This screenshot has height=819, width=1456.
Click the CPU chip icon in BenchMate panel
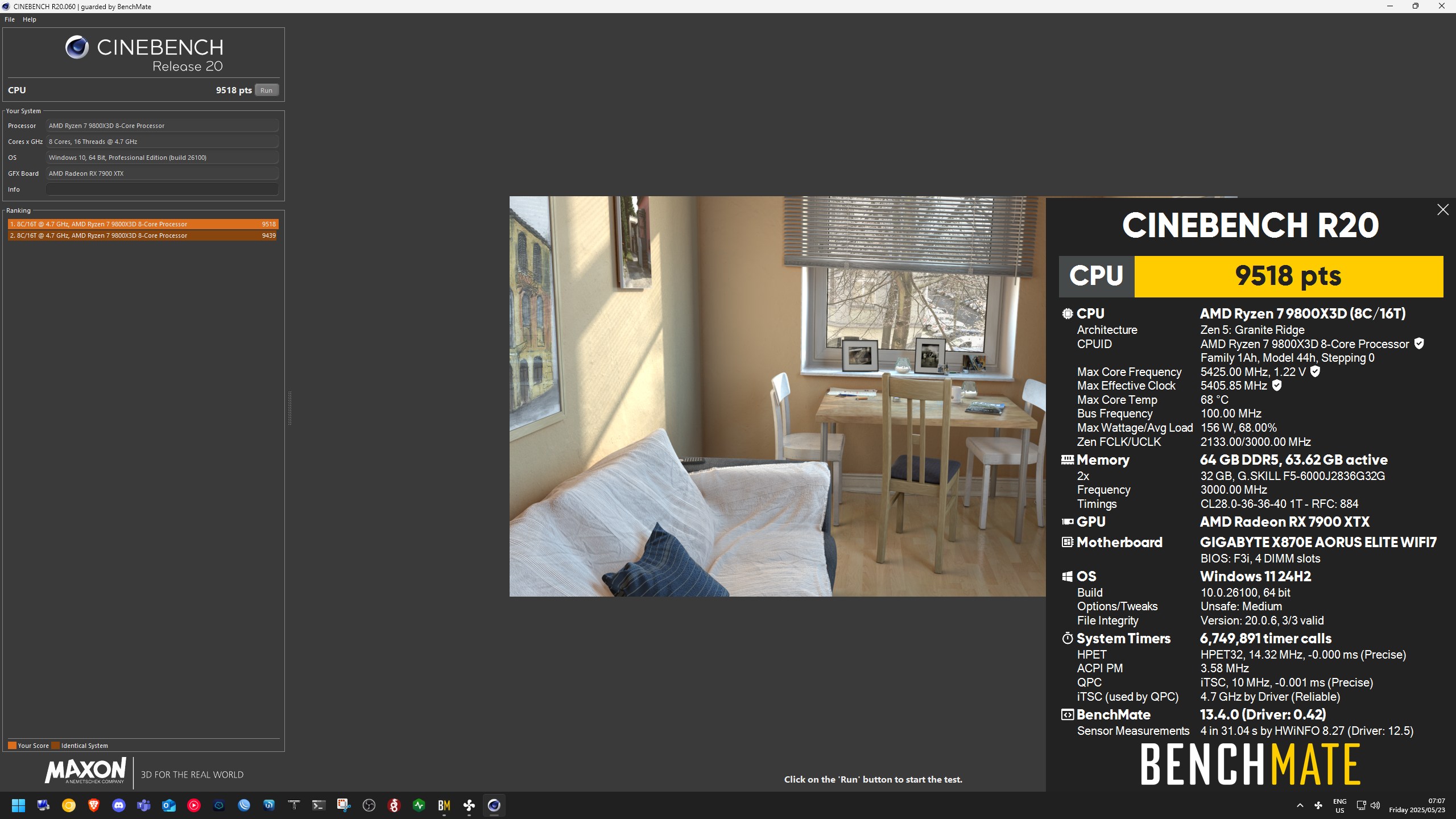click(x=1068, y=313)
